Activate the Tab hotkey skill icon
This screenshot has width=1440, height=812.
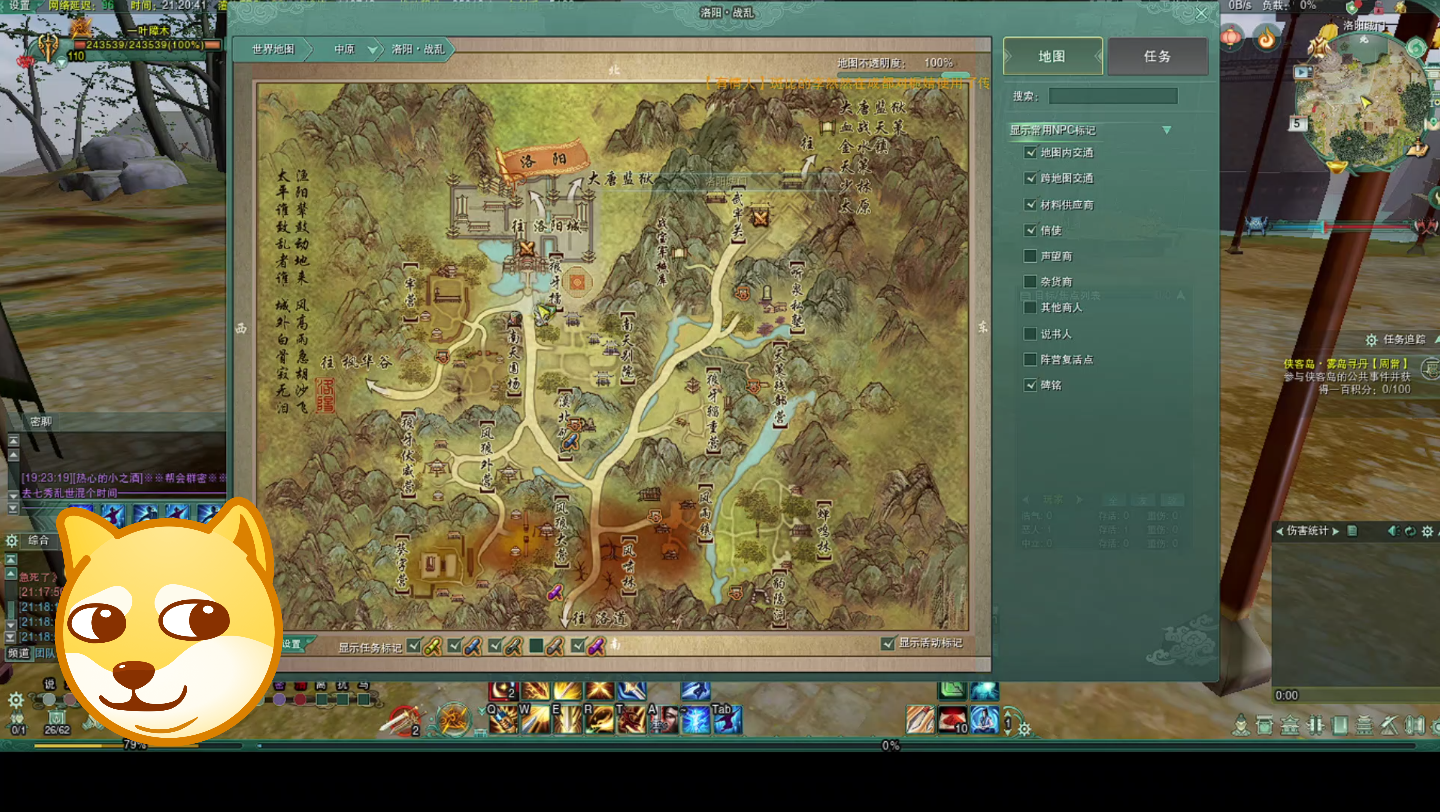[x=728, y=720]
